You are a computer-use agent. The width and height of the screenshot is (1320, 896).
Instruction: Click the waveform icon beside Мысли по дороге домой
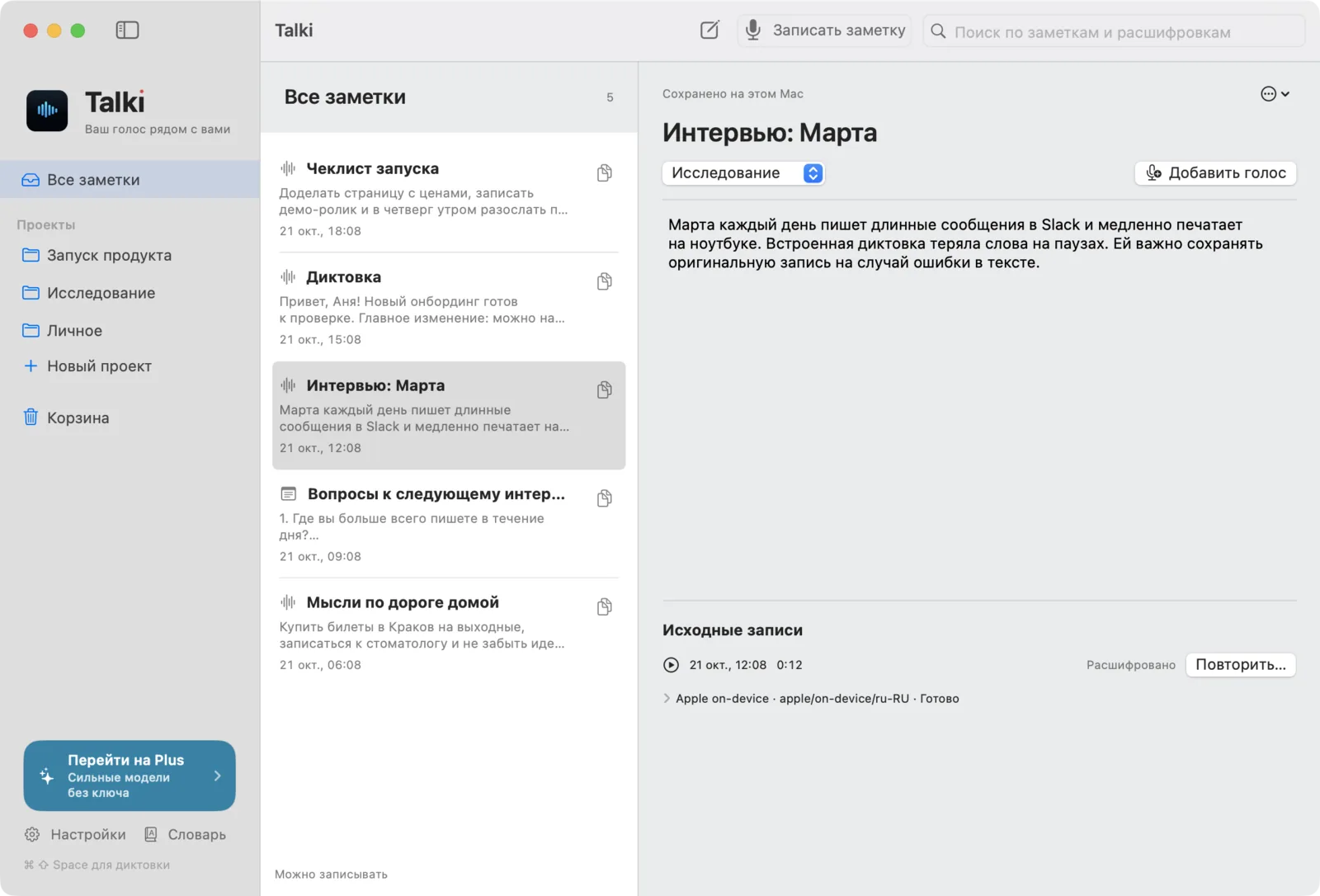288,602
